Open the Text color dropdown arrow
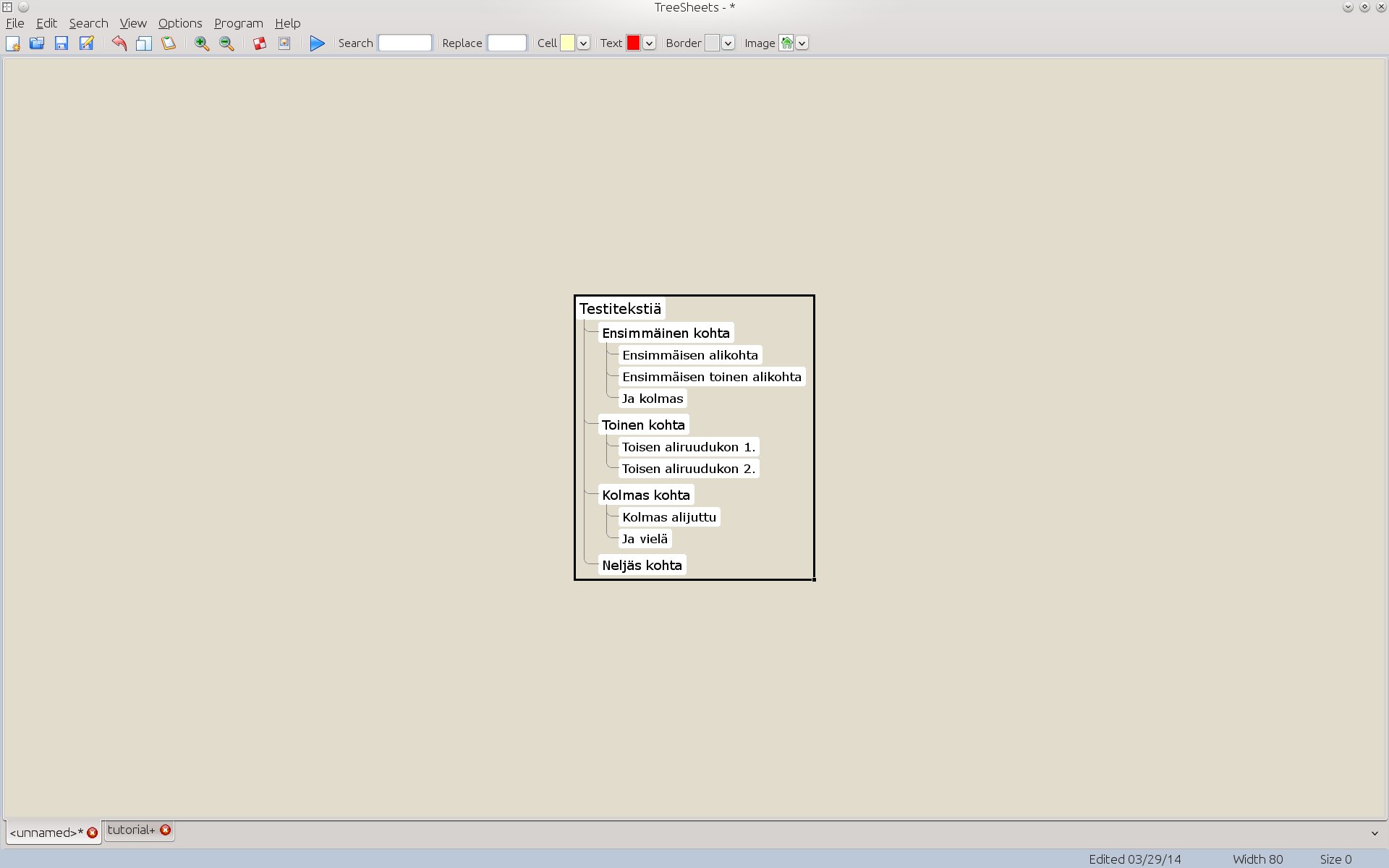This screenshot has width=1389, height=868. tap(649, 43)
